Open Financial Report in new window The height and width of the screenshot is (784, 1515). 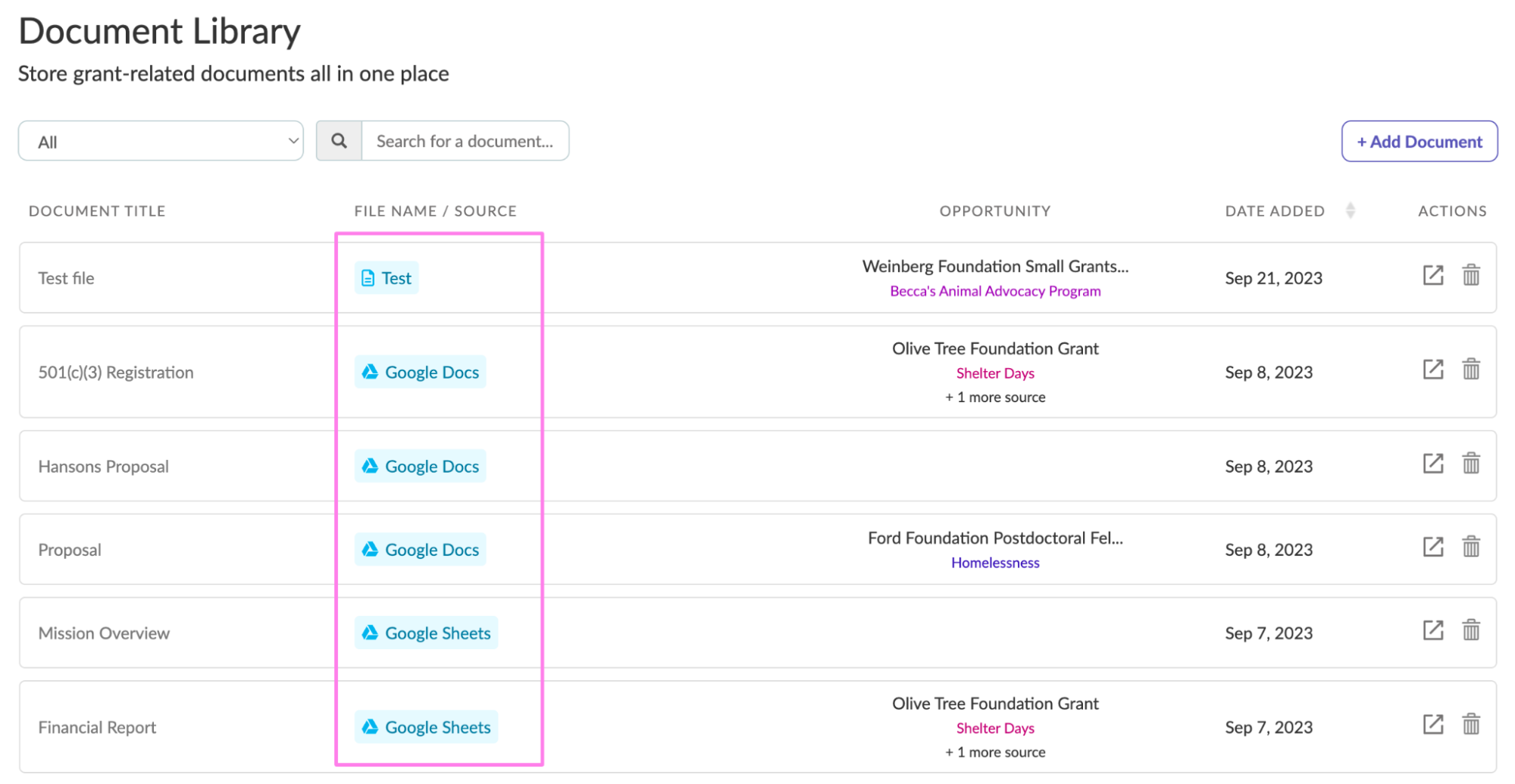click(1432, 724)
